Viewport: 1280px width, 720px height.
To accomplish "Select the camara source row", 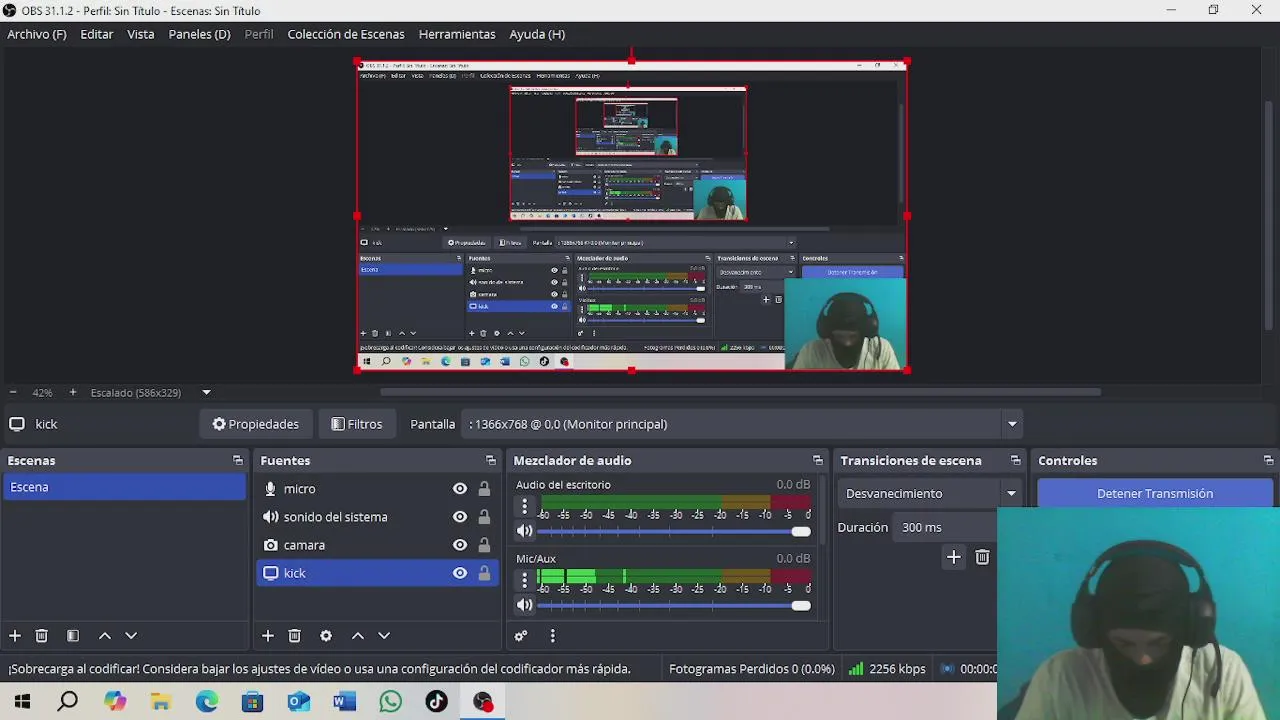I will pos(376,545).
